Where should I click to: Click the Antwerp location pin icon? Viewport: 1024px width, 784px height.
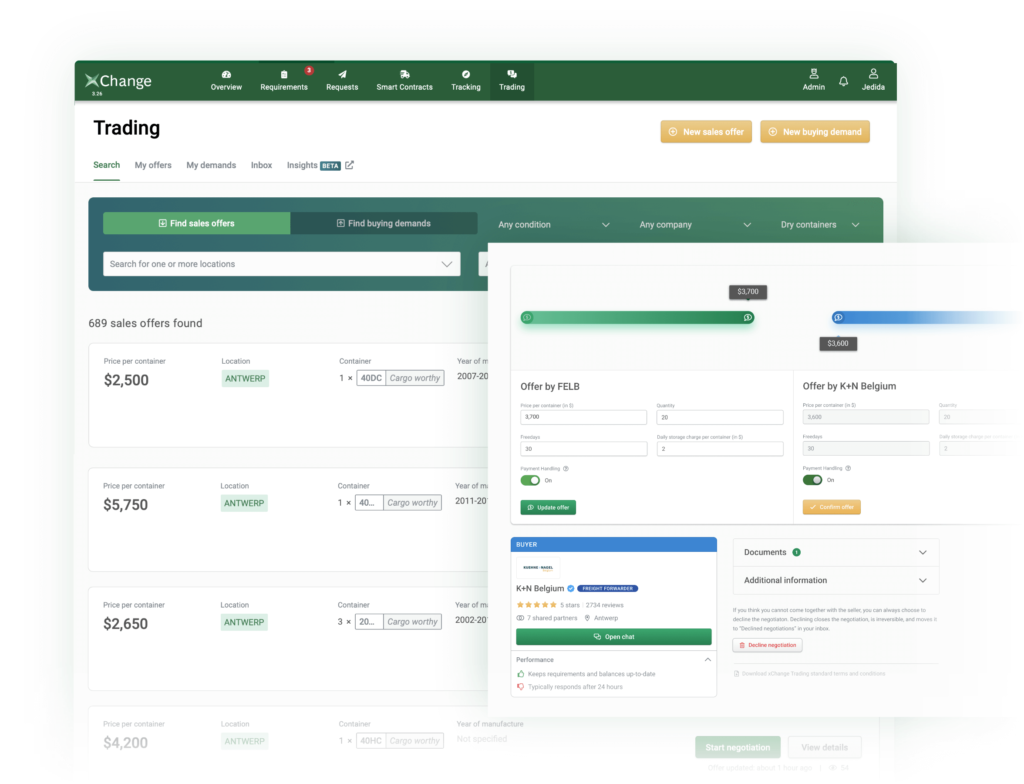[x=587, y=617]
